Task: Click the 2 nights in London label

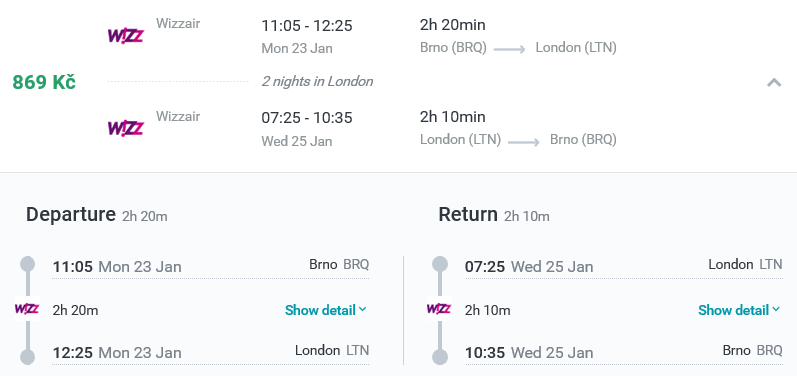Action: point(317,81)
